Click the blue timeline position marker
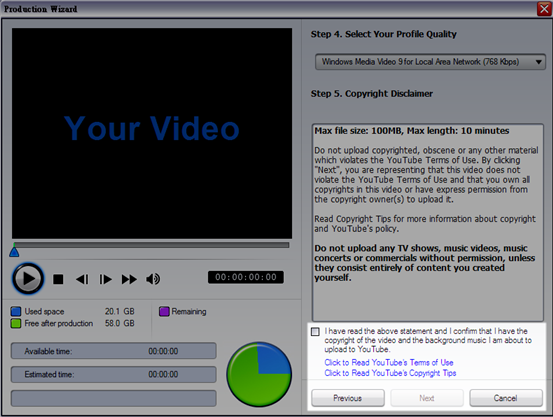This screenshot has width=553, height=417. (14, 252)
